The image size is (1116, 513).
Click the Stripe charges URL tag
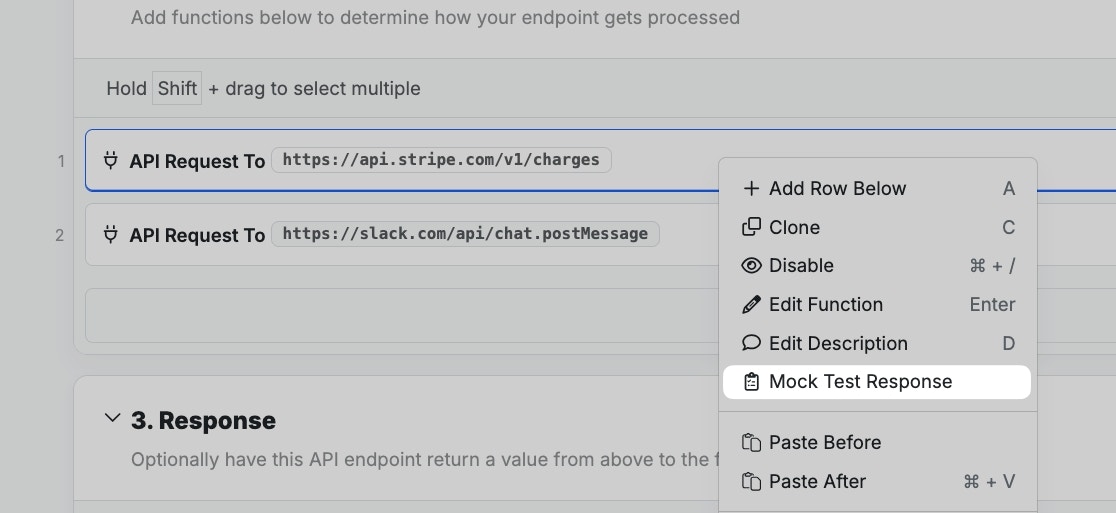tap(441, 160)
